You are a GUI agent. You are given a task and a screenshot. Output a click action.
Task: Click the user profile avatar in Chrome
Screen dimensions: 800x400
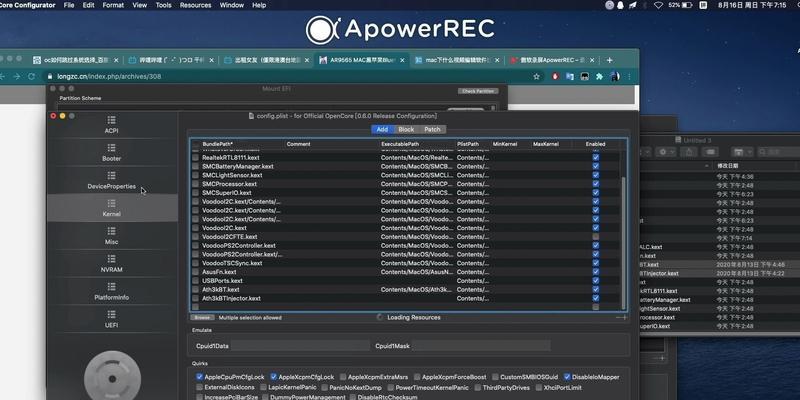615,77
